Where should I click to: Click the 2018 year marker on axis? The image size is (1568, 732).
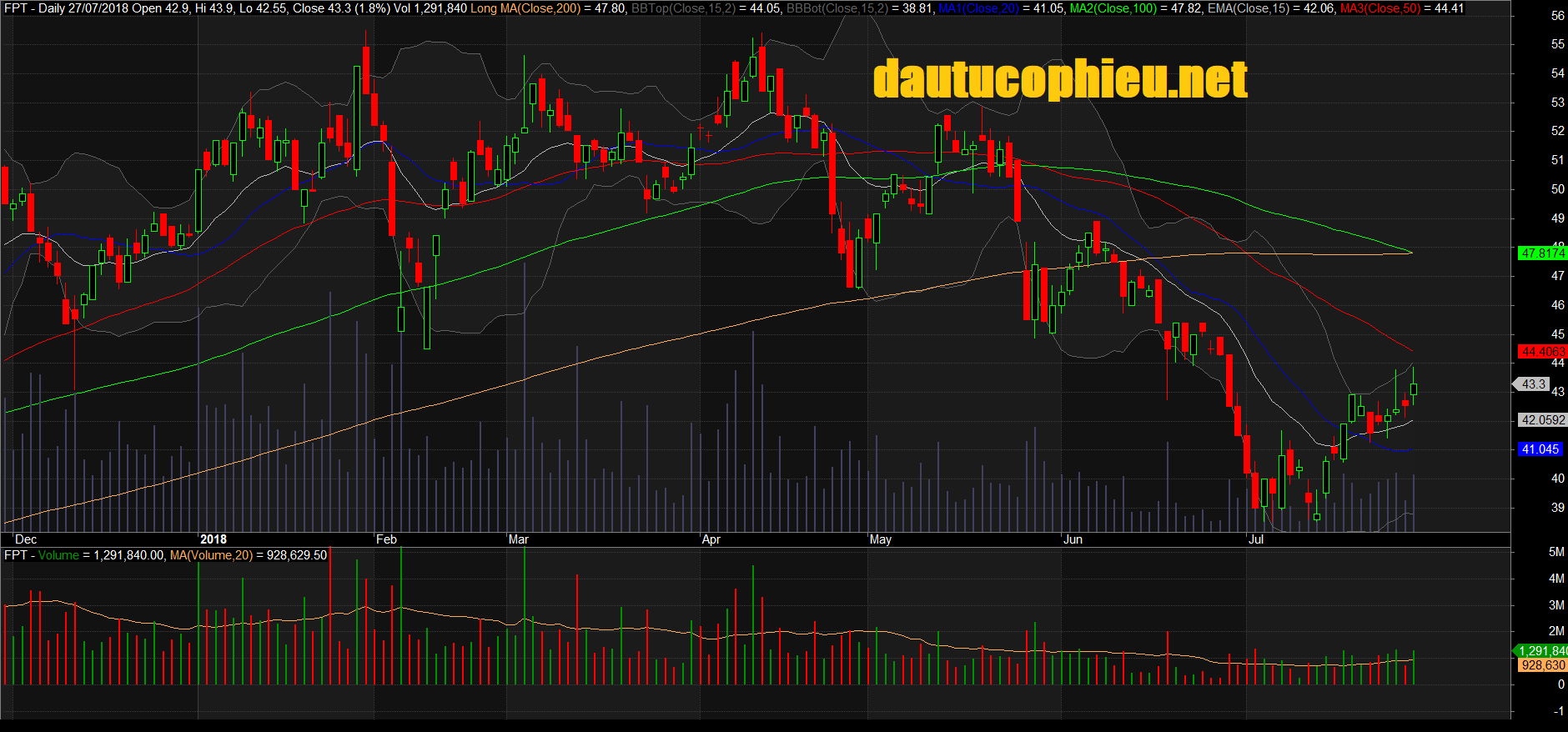(x=214, y=539)
